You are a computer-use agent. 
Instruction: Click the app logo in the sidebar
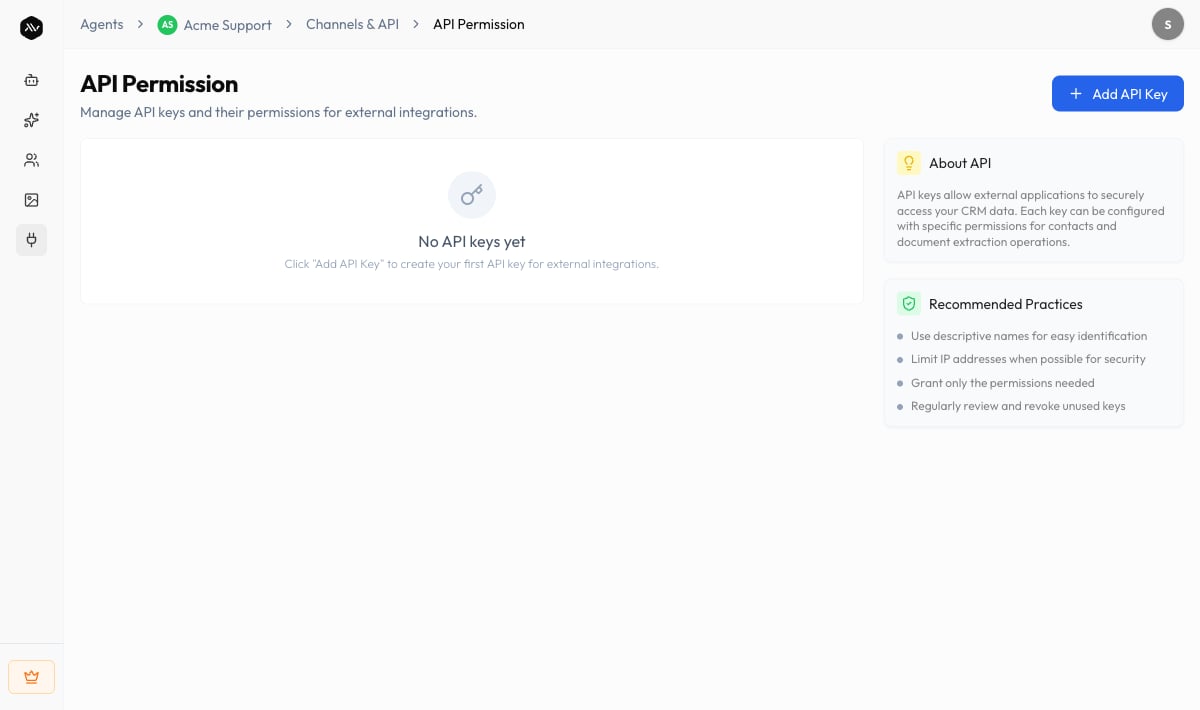point(31,28)
